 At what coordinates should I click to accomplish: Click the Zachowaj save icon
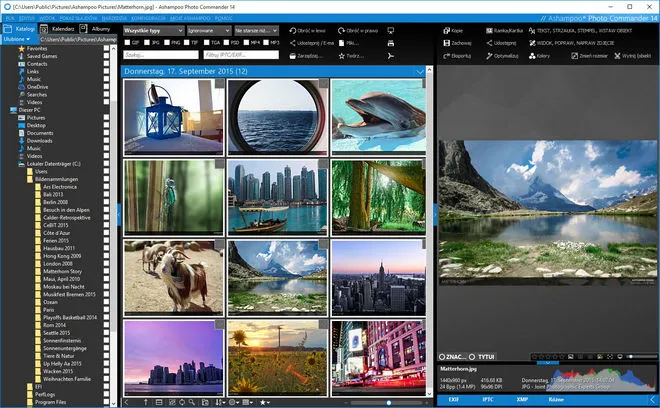[445, 43]
